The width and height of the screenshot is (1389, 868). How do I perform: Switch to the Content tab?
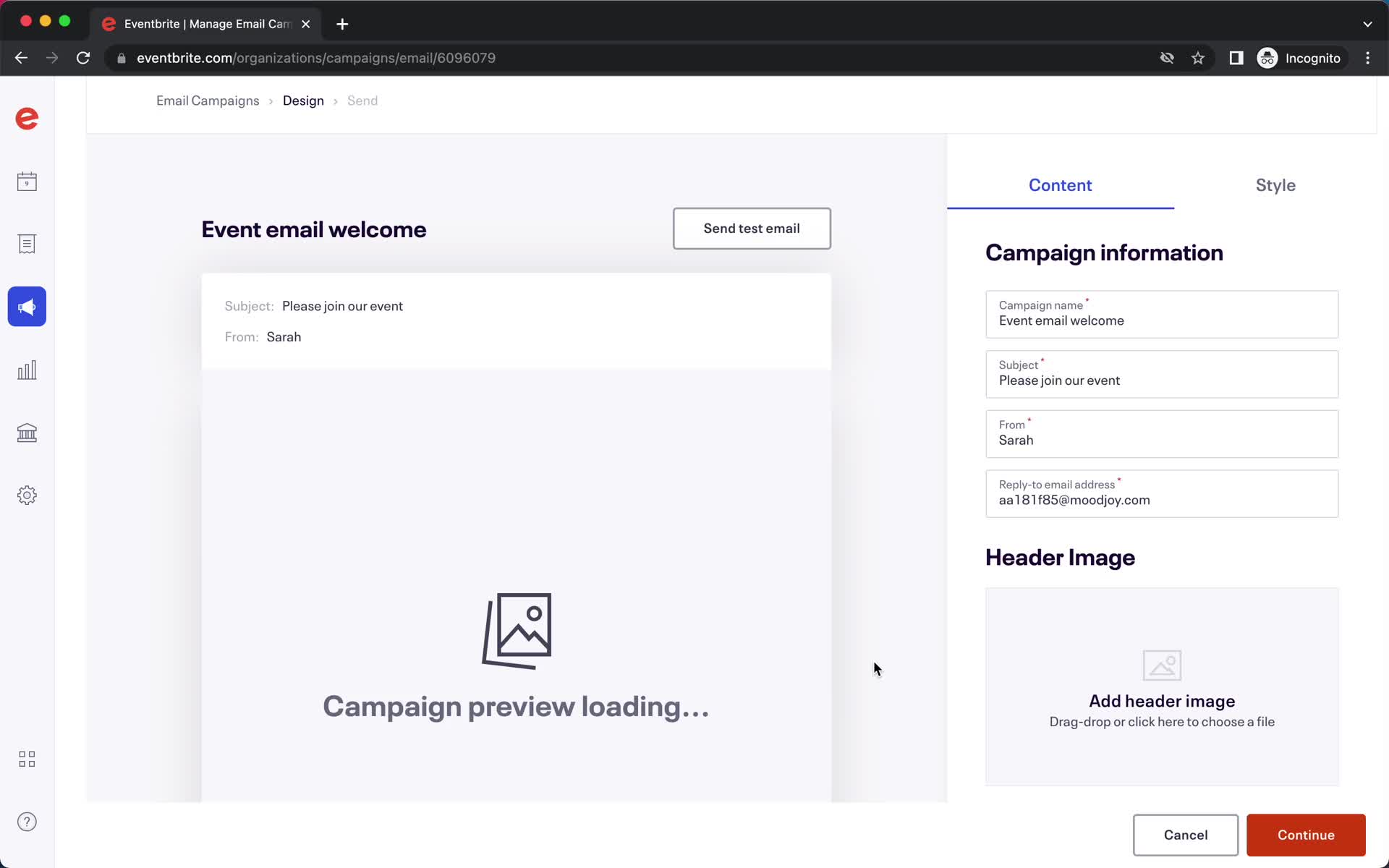coord(1061,185)
